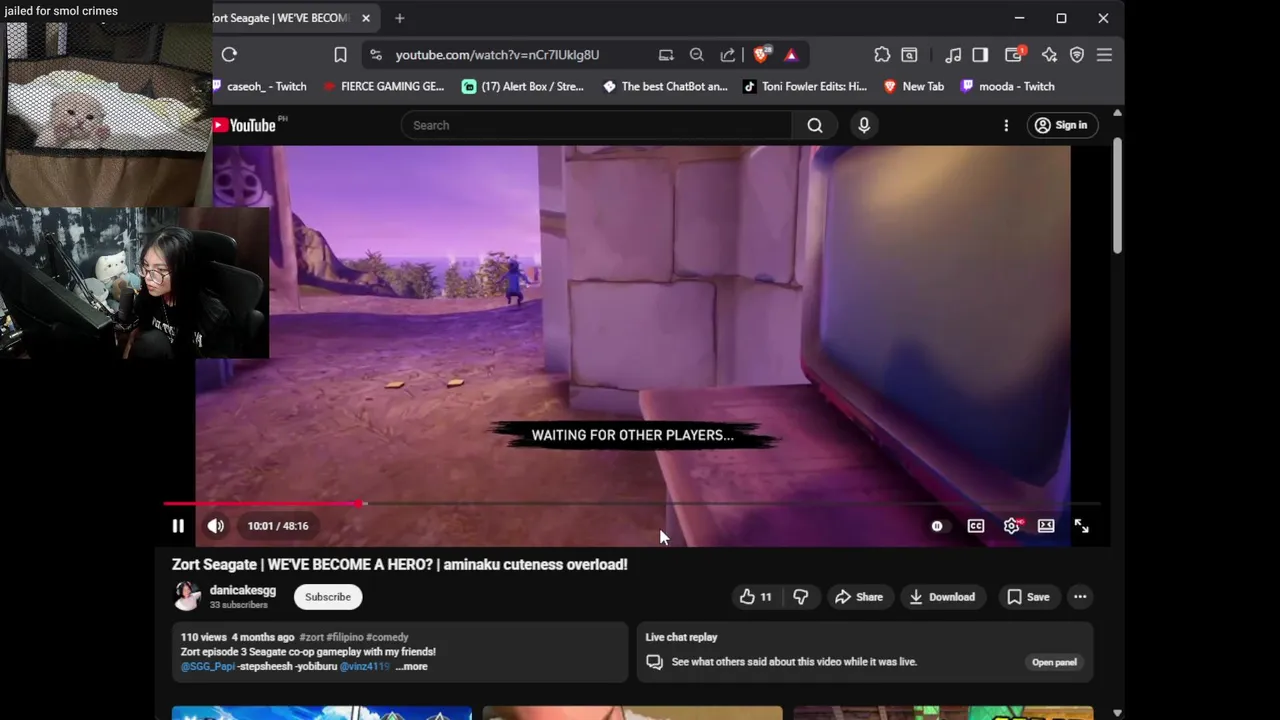
Task: Close the Zort Seagate tab
Action: coord(366,18)
